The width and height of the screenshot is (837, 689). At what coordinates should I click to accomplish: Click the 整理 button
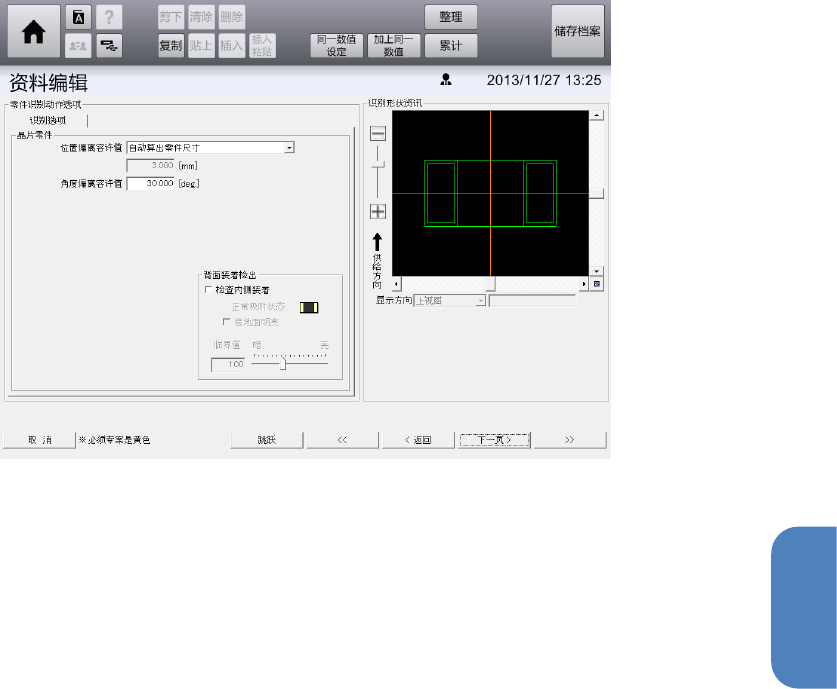point(451,17)
